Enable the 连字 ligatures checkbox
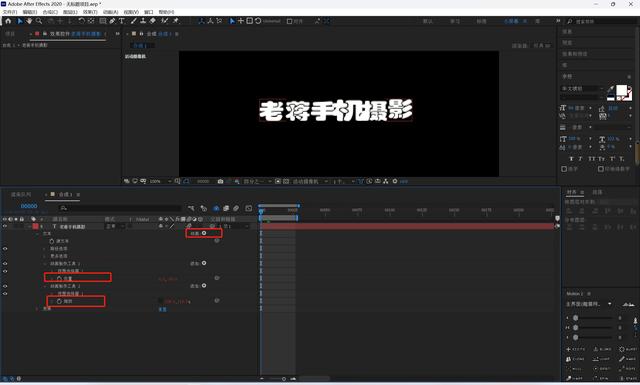 564,169
